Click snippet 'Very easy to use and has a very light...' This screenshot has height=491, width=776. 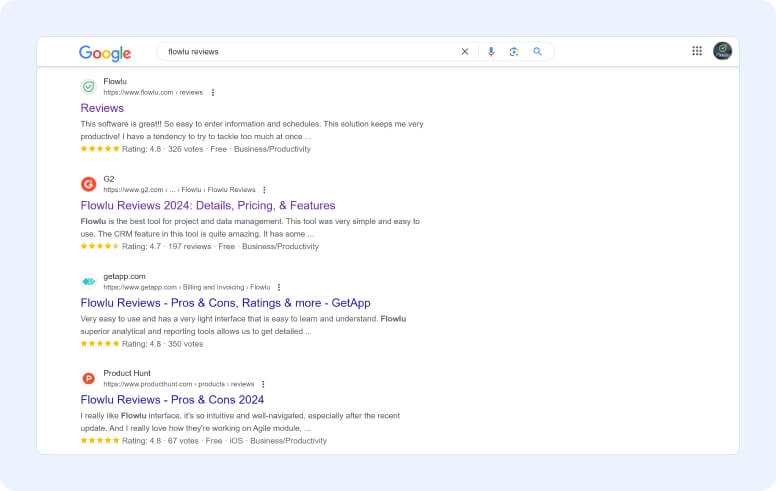pos(243,325)
